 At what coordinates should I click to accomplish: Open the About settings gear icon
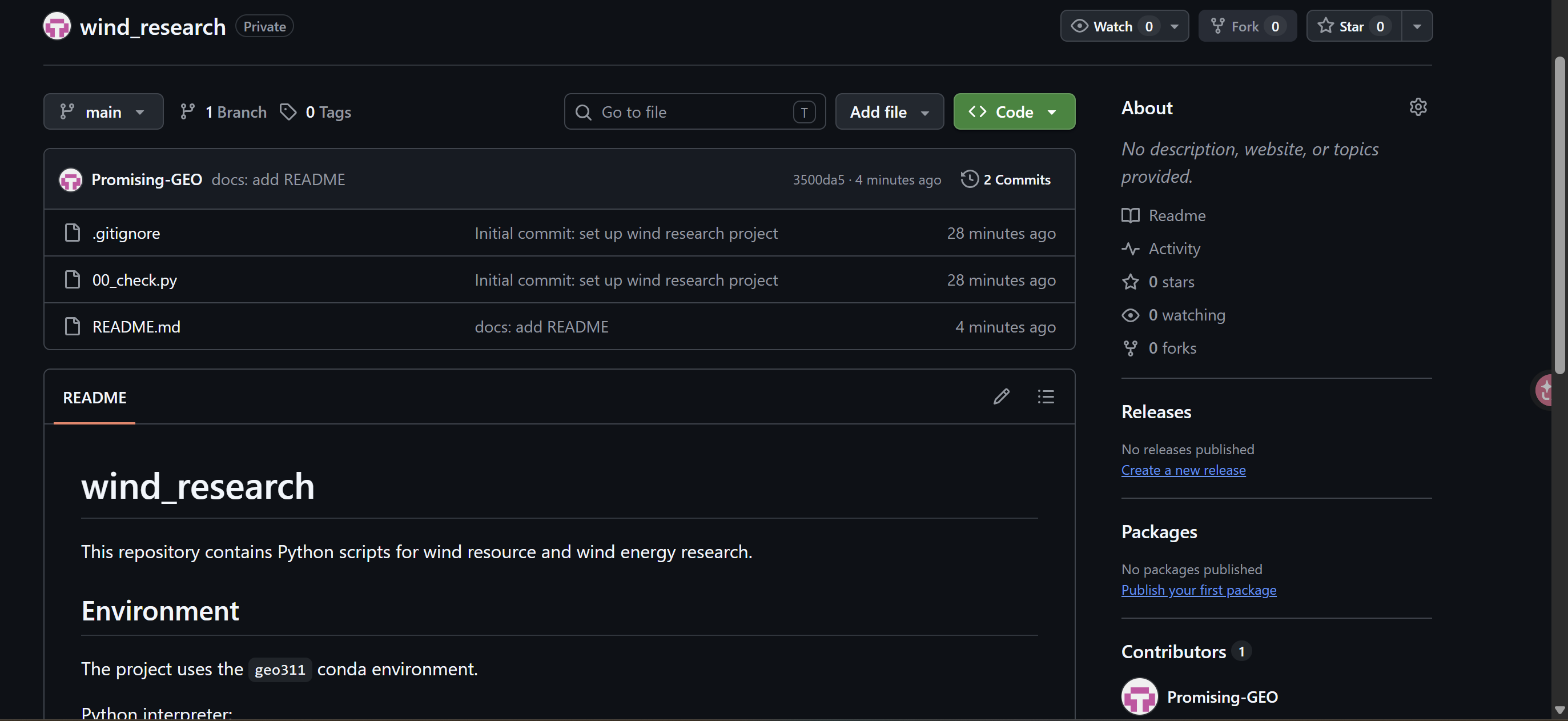tap(1418, 107)
